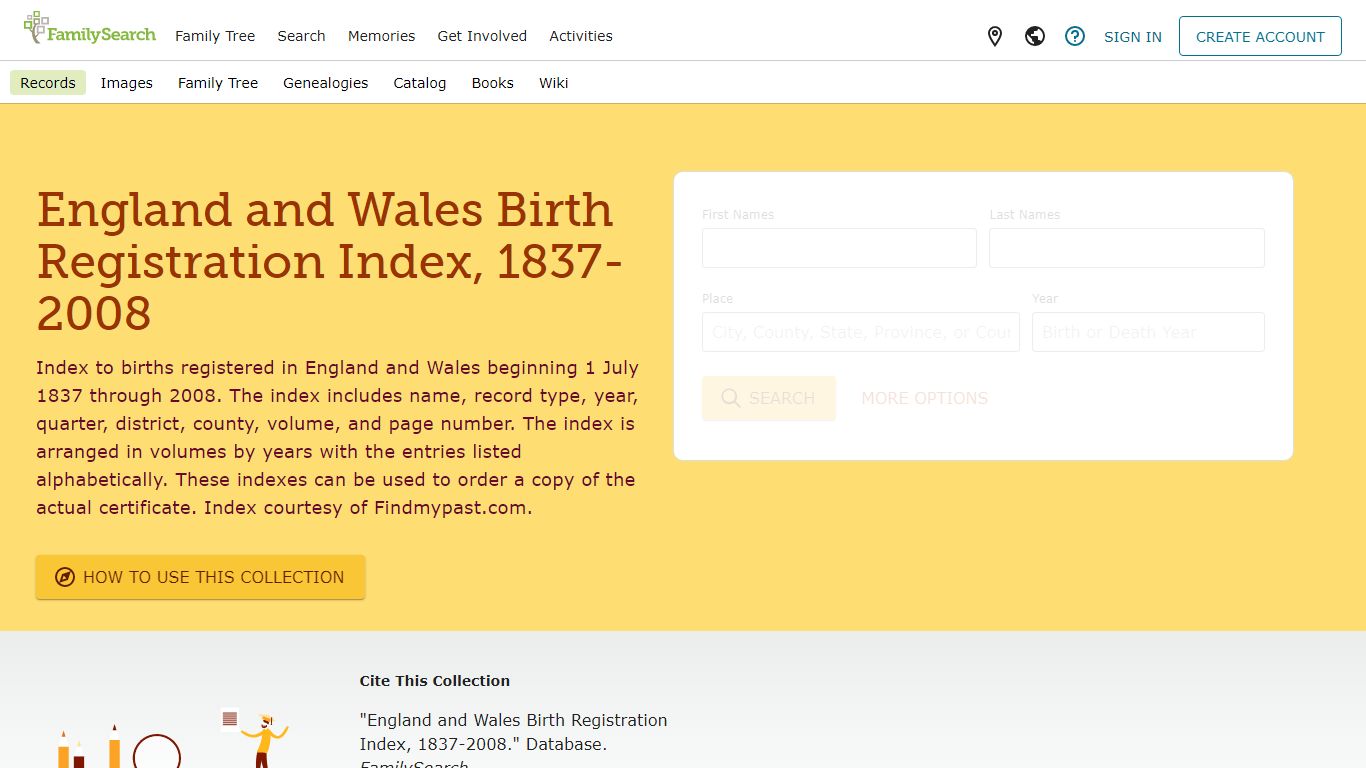
Task: Focus the Place input field
Action: 861,332
